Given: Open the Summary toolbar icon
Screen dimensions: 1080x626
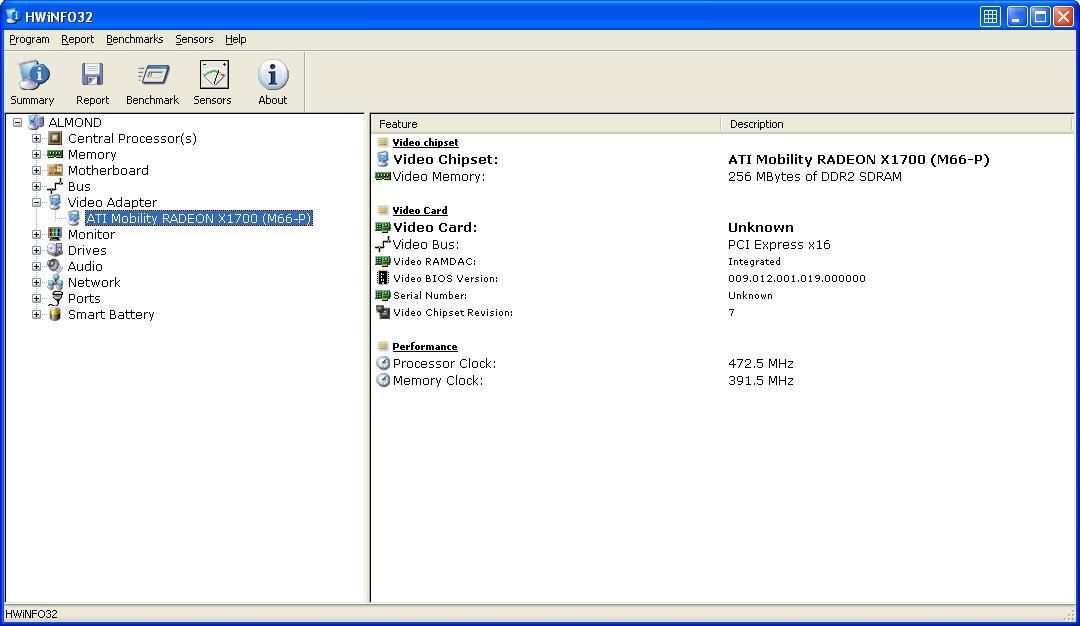Looking at the screenshot, I should tap(32, 74).
